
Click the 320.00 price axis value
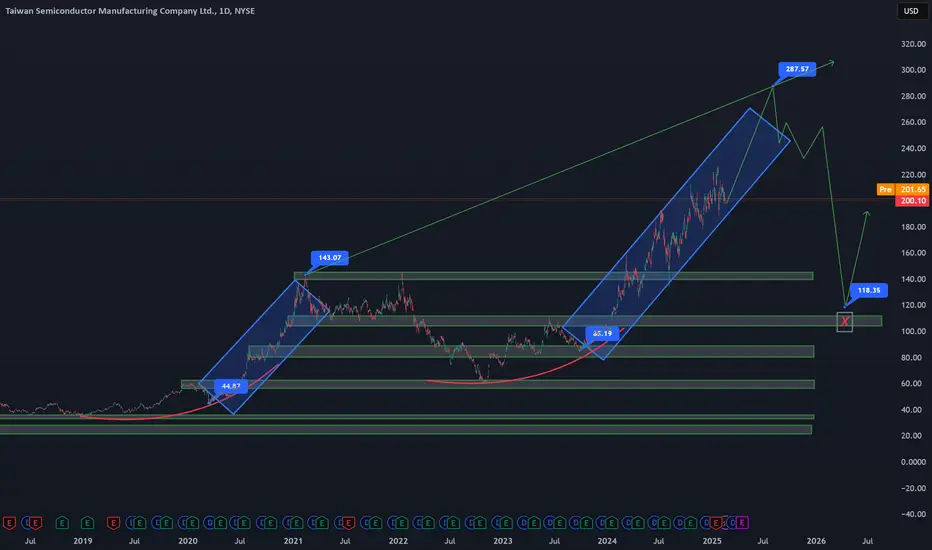tap(913, 44)
